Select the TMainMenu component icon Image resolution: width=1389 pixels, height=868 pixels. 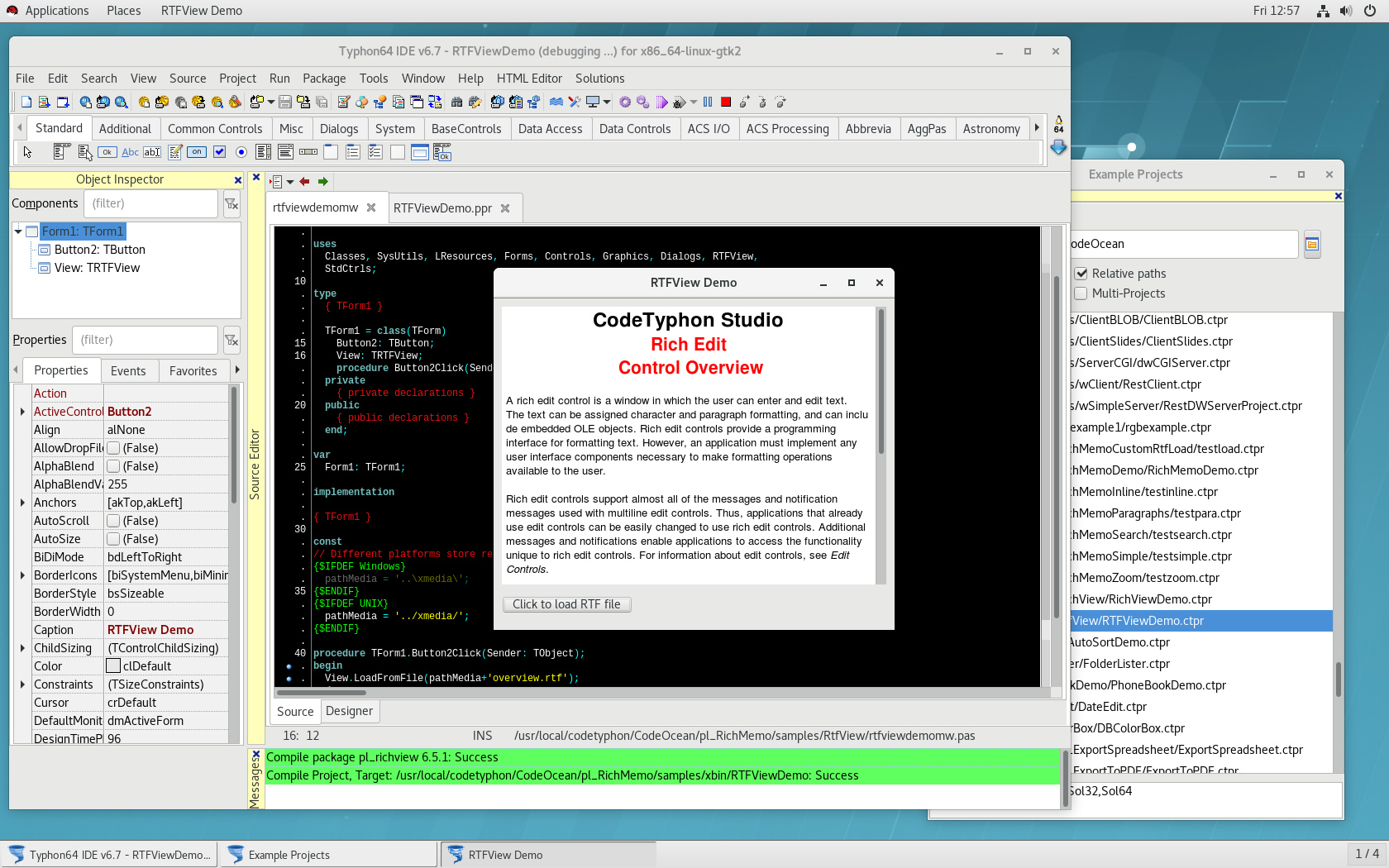(61, 151)
